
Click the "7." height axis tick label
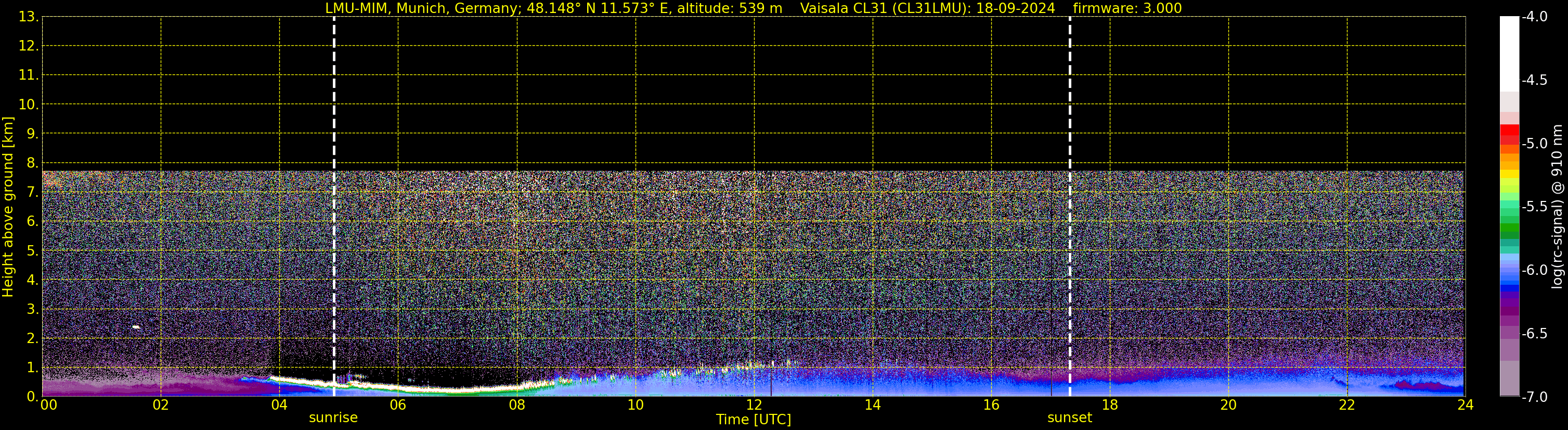pyautogui.click(x=32, y=193)
